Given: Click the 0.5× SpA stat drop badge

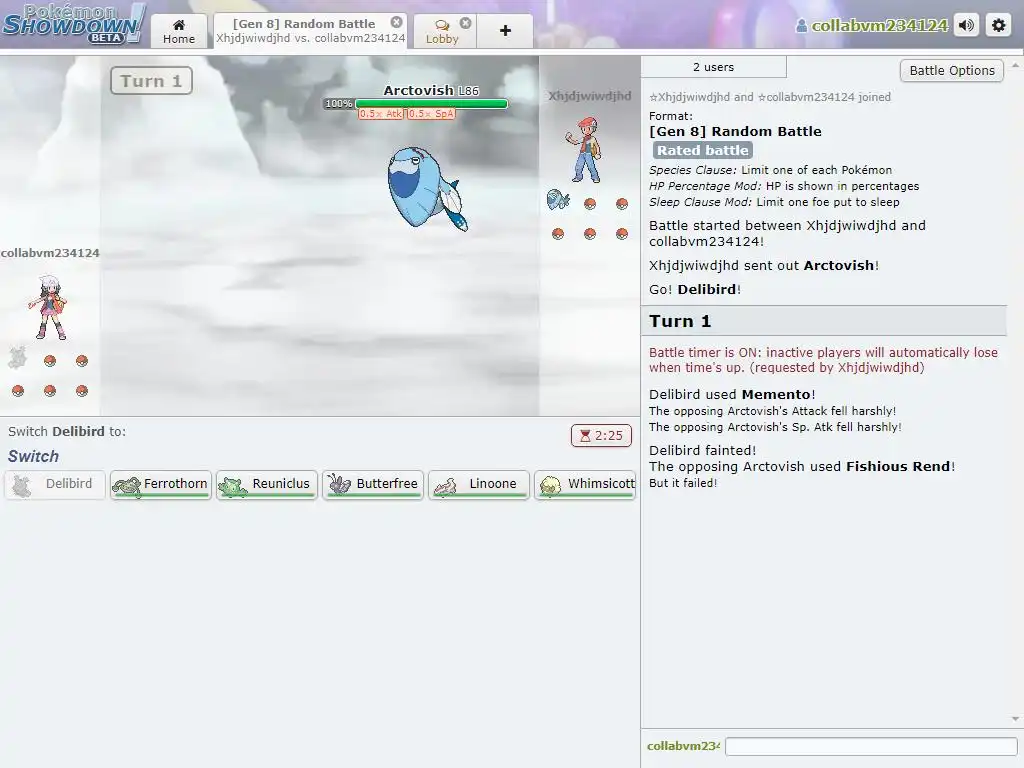Looking at the screenshot, I should click(x=431, y=114).
